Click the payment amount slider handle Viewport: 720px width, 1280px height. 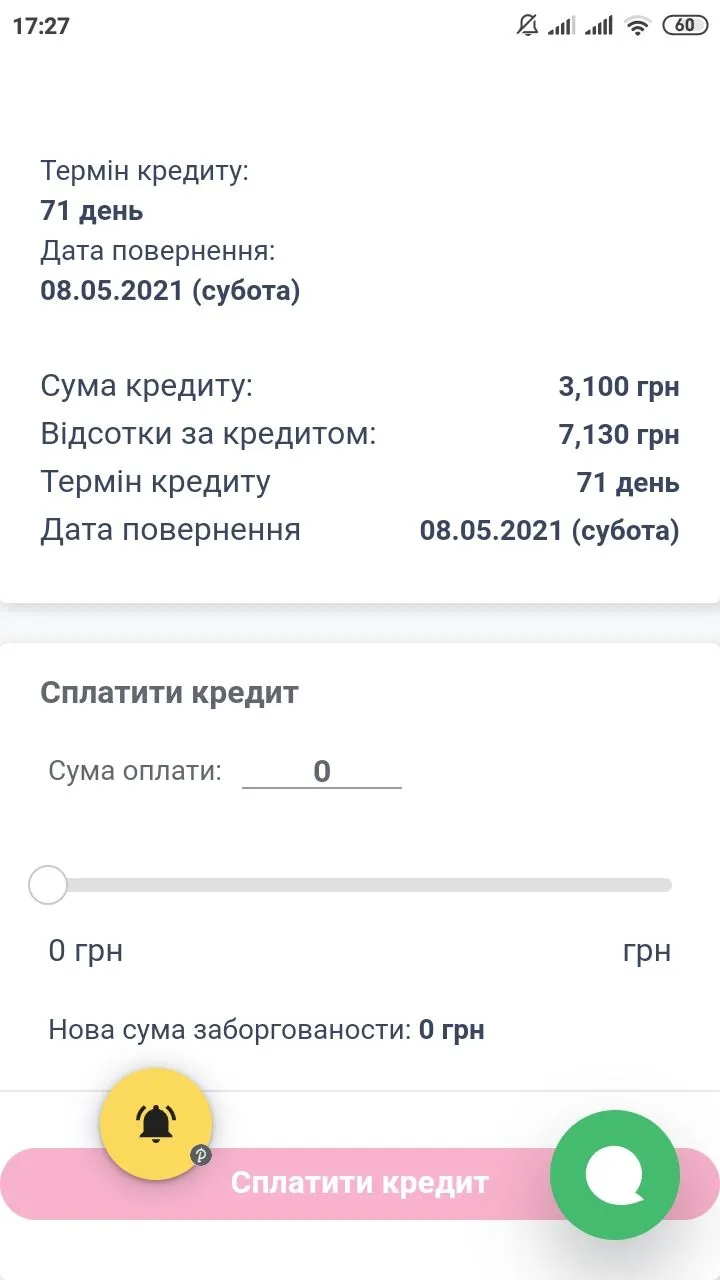click(47, 885)
